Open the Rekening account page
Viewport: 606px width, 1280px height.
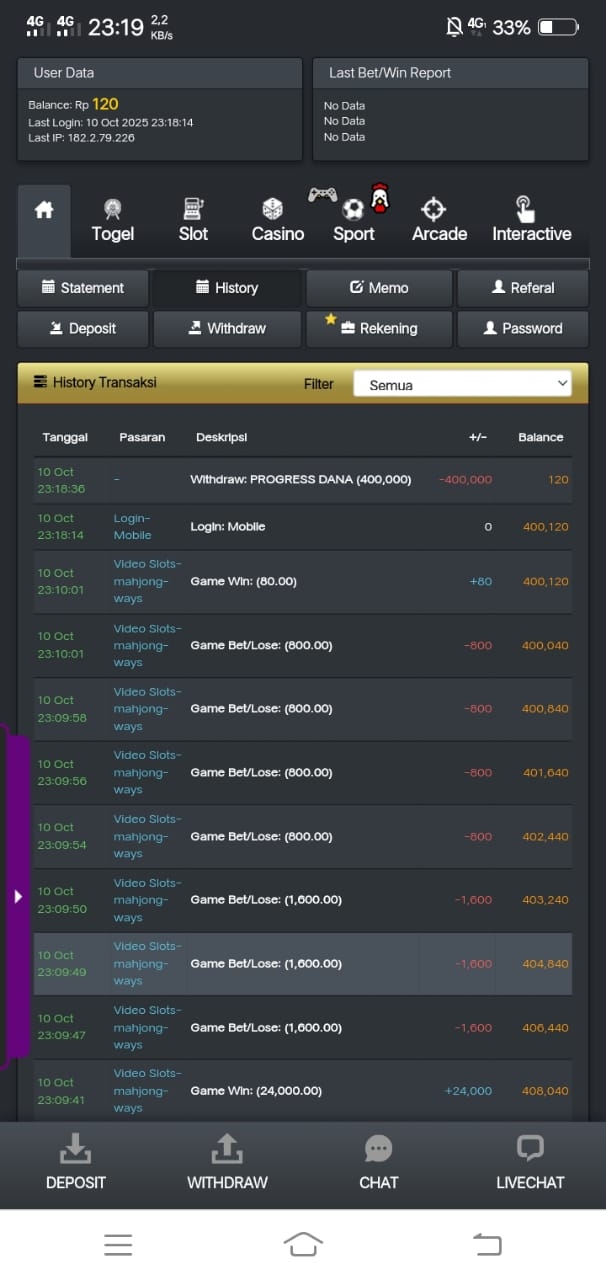379,328
